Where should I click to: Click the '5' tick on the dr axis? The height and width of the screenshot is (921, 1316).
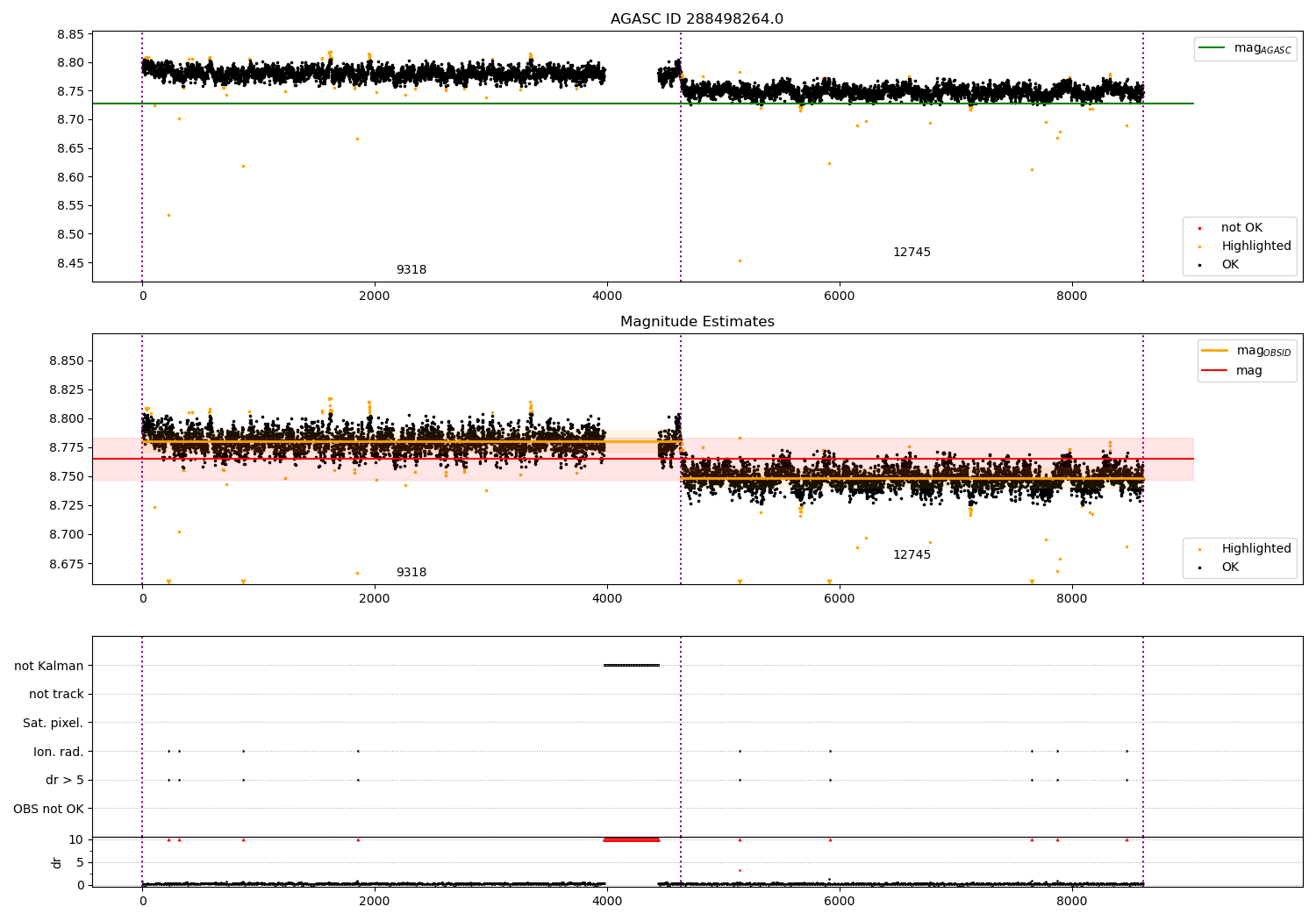click(x=81, y=862)
